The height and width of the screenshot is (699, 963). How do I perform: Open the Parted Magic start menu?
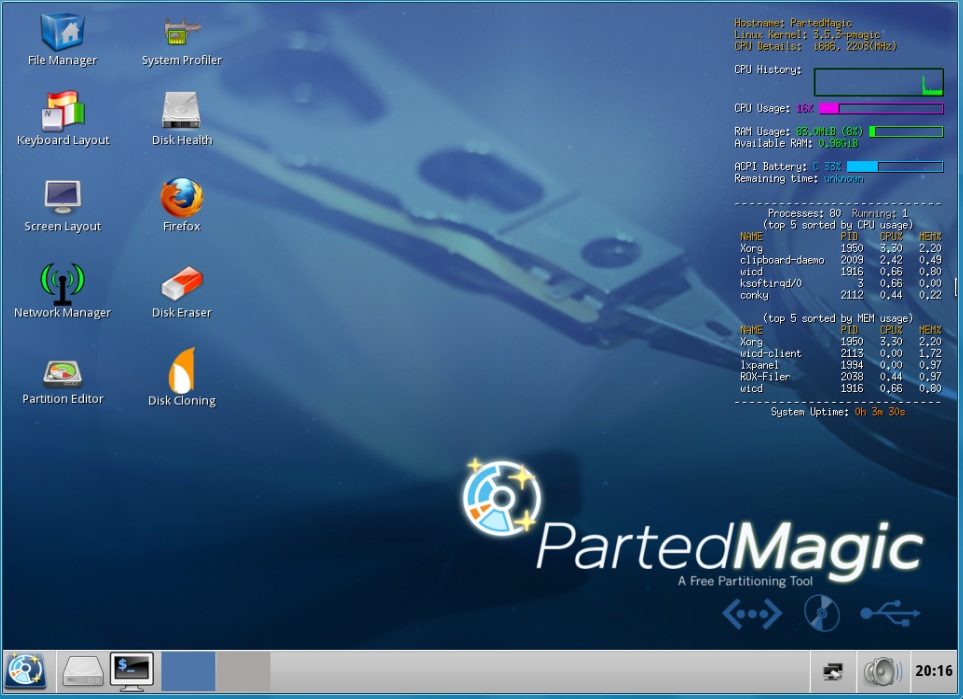(26, 671)
